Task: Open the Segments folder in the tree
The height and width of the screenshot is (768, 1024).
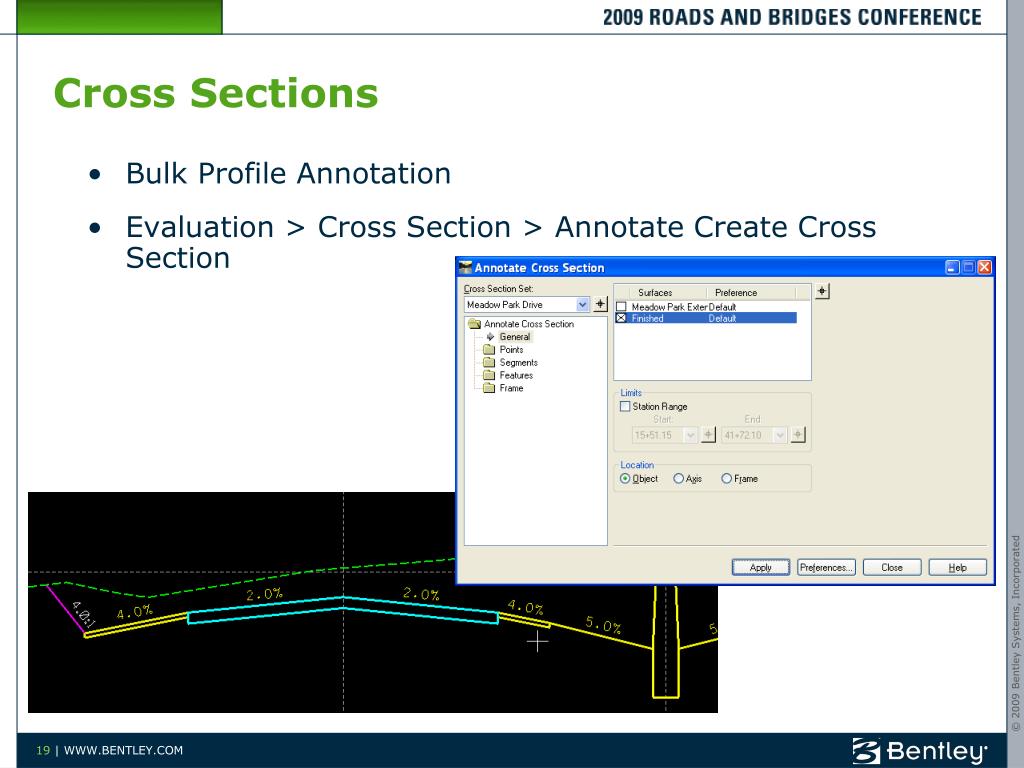Action: (x=519, y=362)
